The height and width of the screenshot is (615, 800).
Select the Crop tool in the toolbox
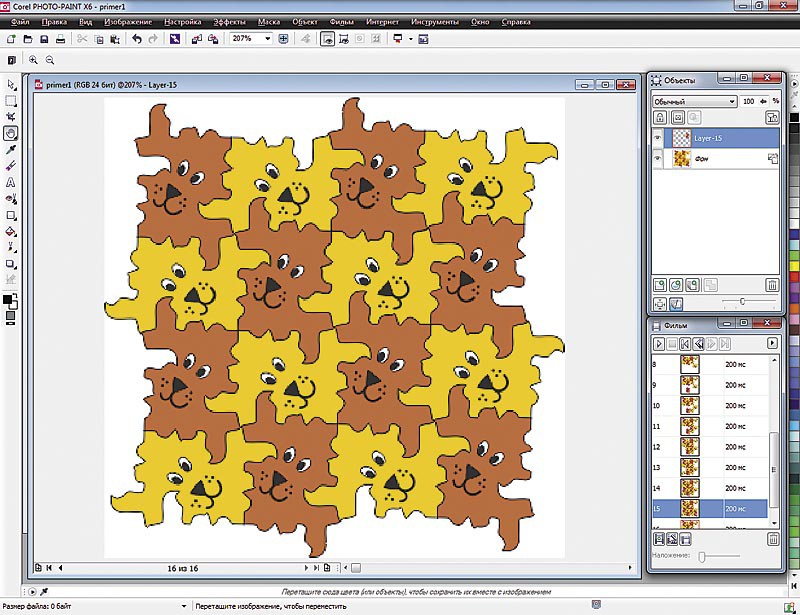pos(11,117)
